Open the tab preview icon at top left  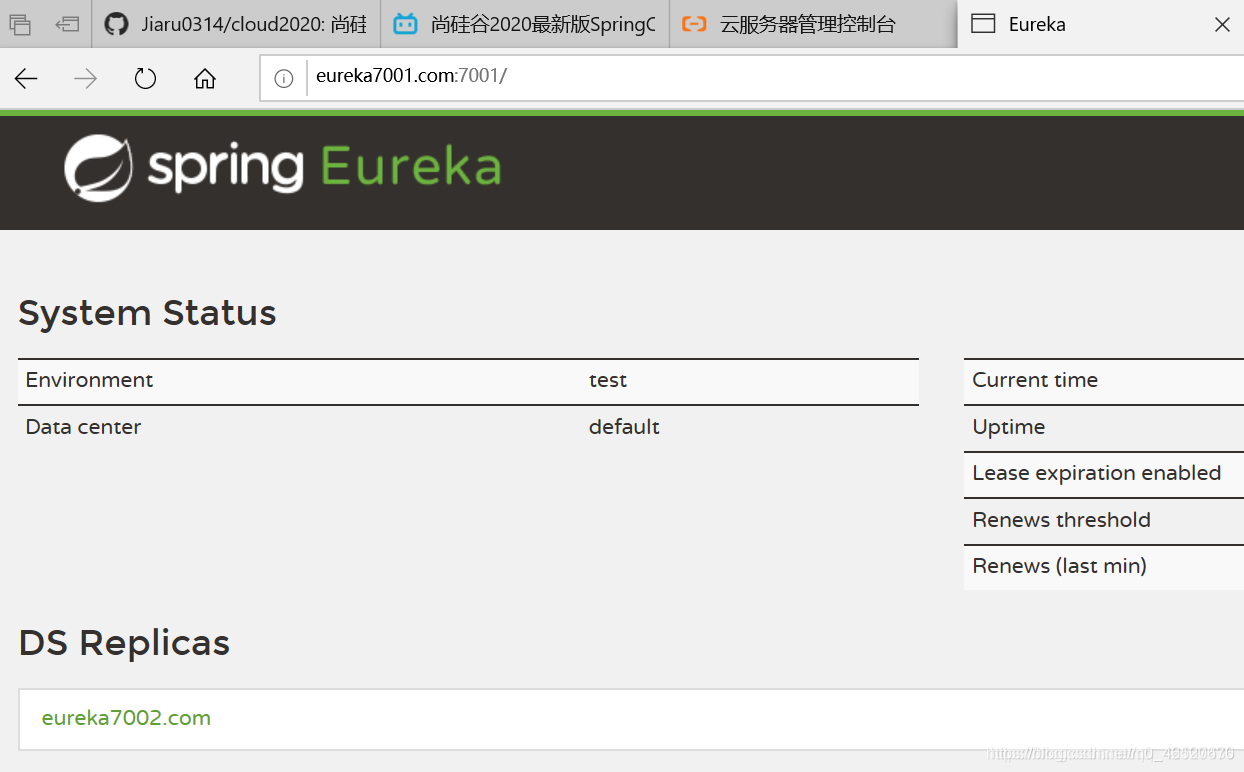pos(20,24)
